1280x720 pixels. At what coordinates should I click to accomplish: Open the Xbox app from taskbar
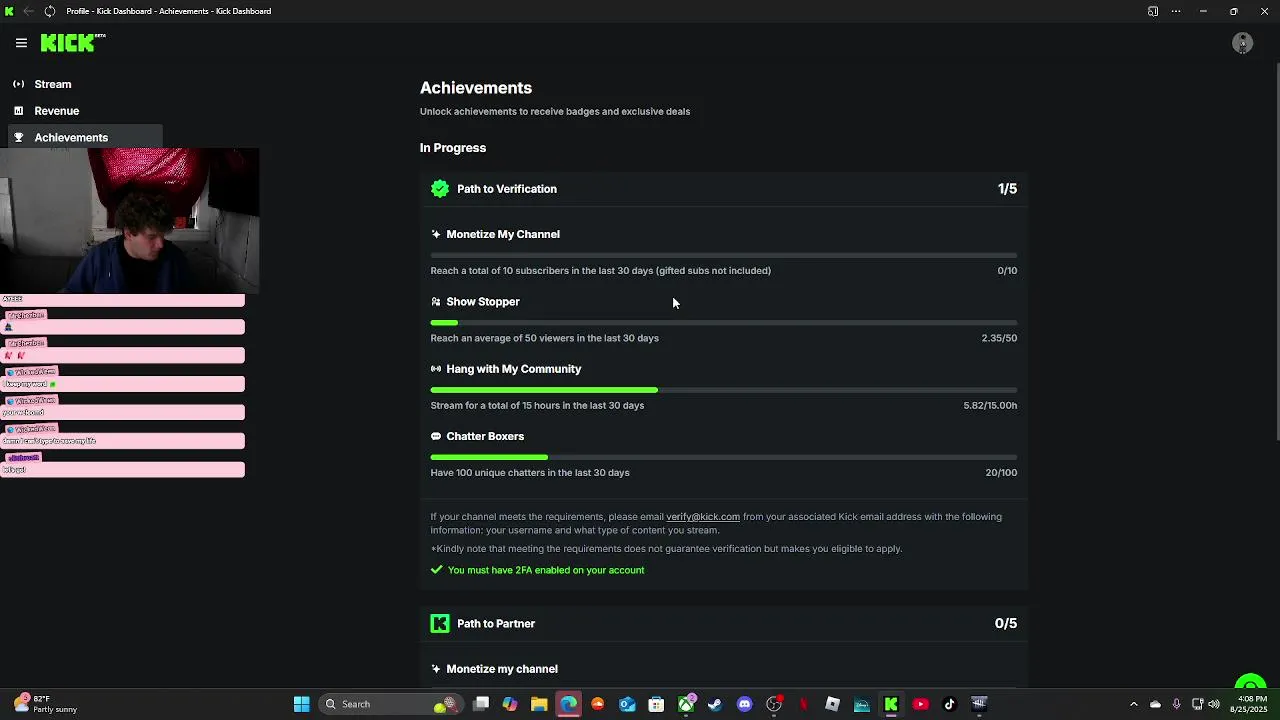coord(686,704)
